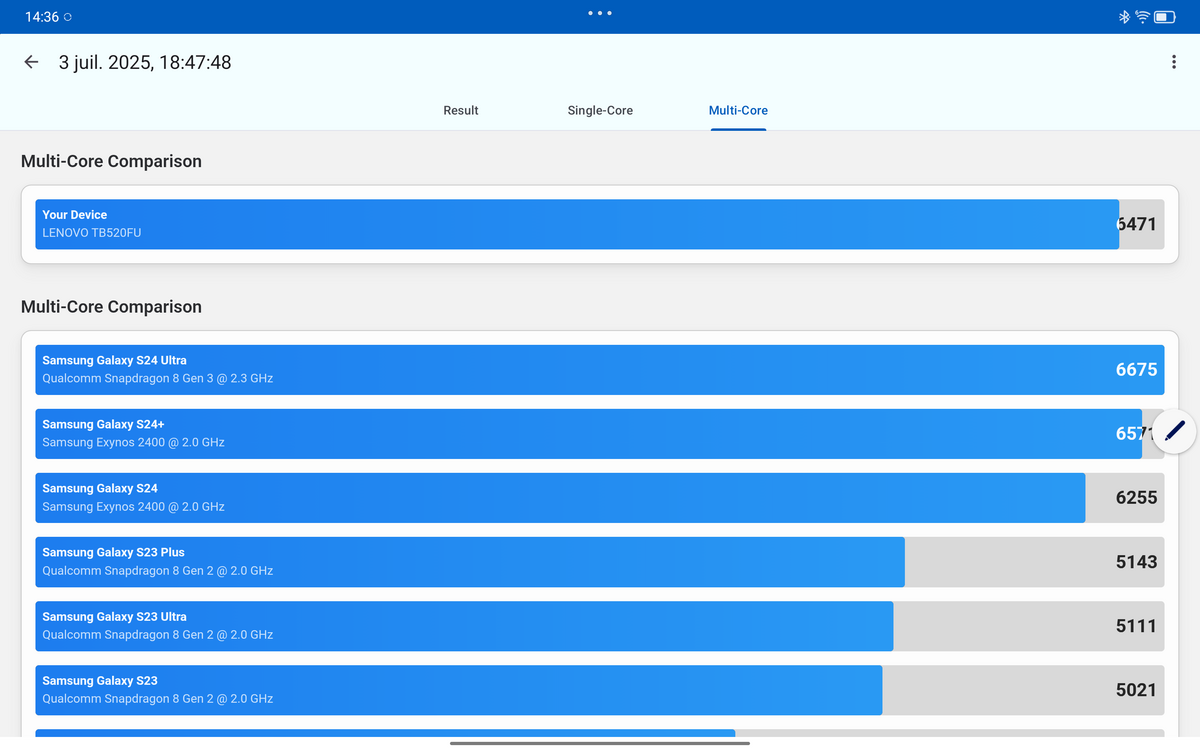Tap the navigation gesture bar at bottom

(600, 743)
